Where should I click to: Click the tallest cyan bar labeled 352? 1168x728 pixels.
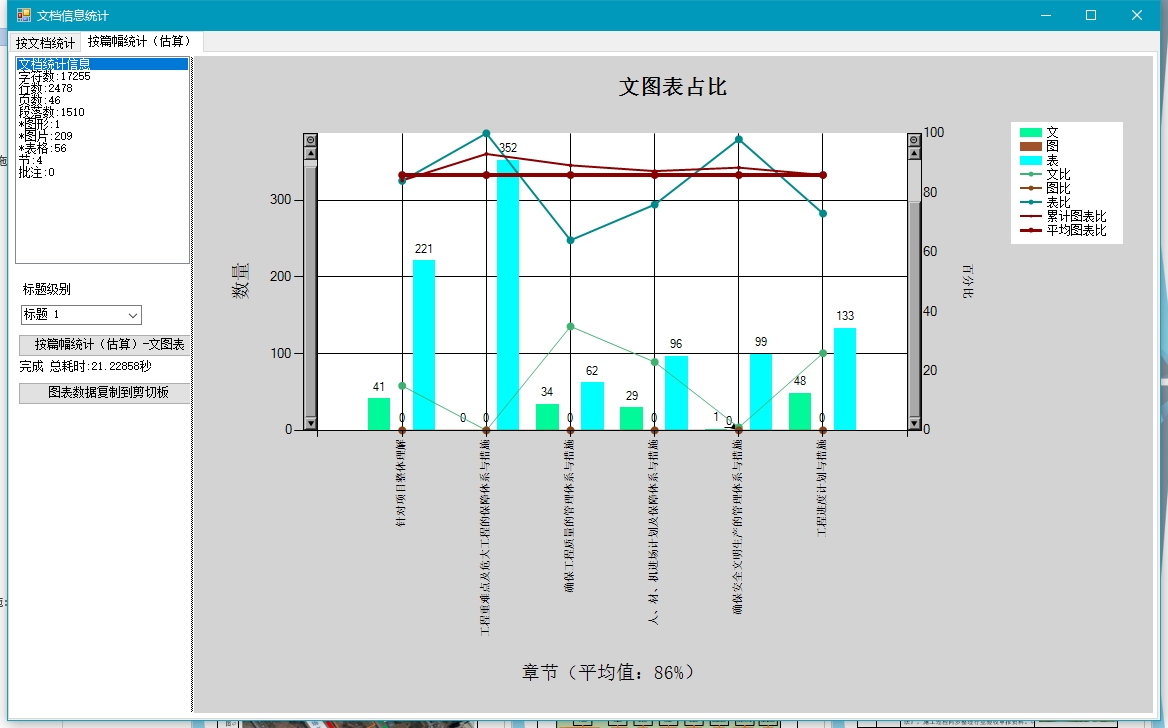coord(508,300)
